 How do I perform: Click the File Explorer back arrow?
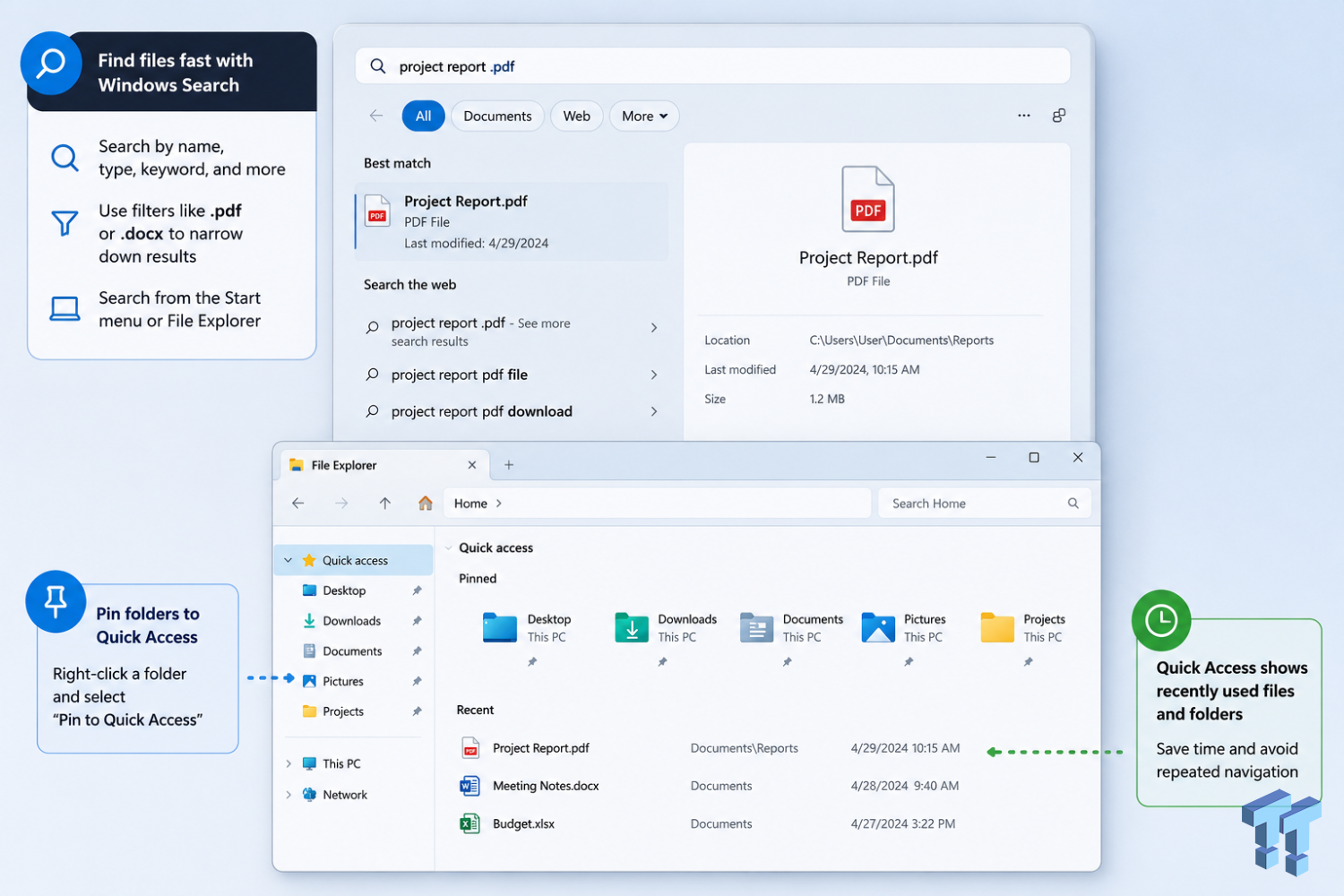(x=298, y=504)
